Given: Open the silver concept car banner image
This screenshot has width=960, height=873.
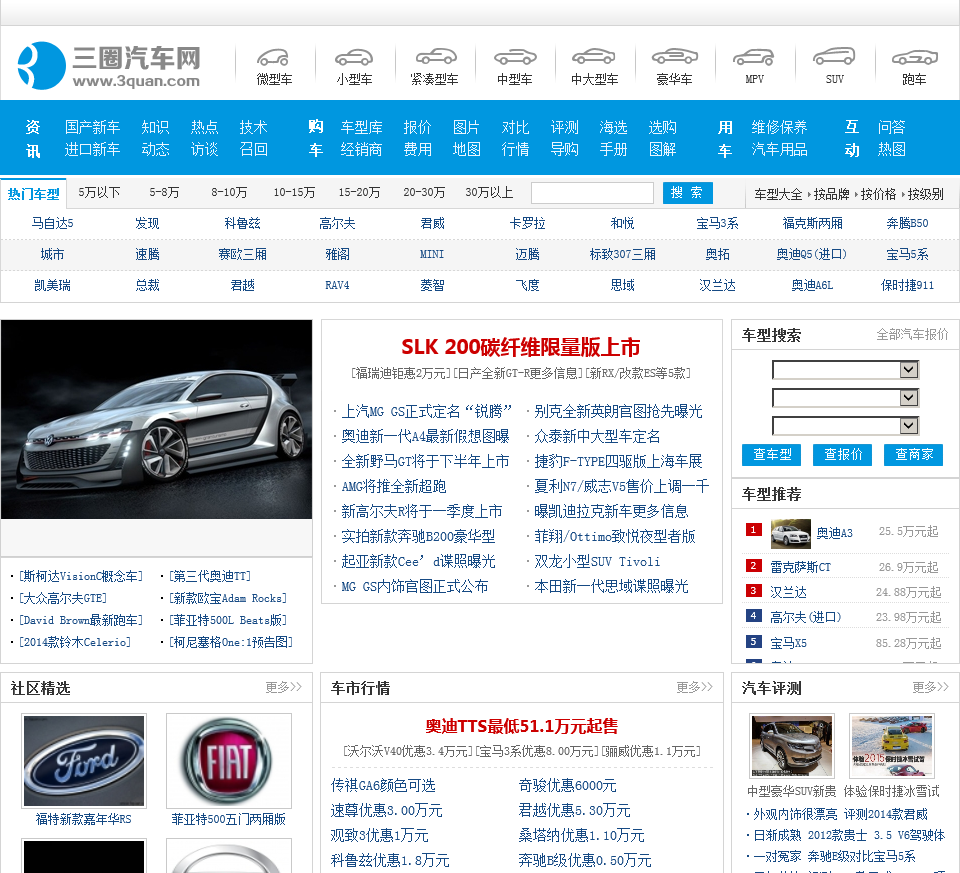Looking at the screenshot, I should [156, 419].
